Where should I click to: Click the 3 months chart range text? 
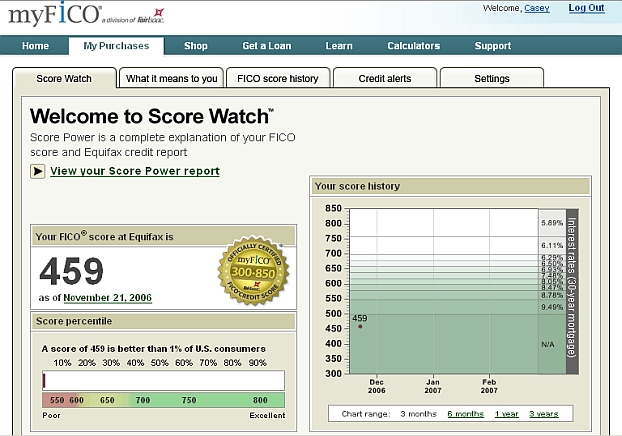(x=418, y=414)
